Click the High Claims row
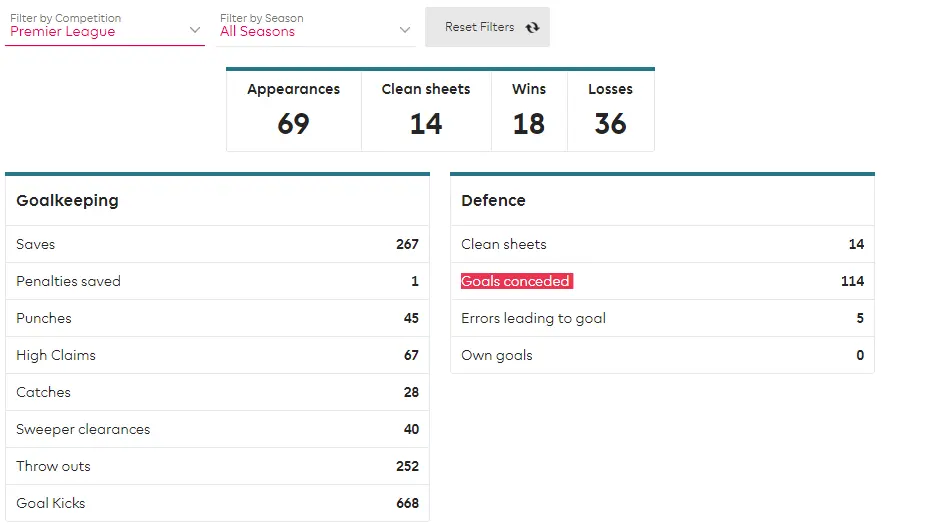Viewport: 936px width, 530px height. point(217,355)
